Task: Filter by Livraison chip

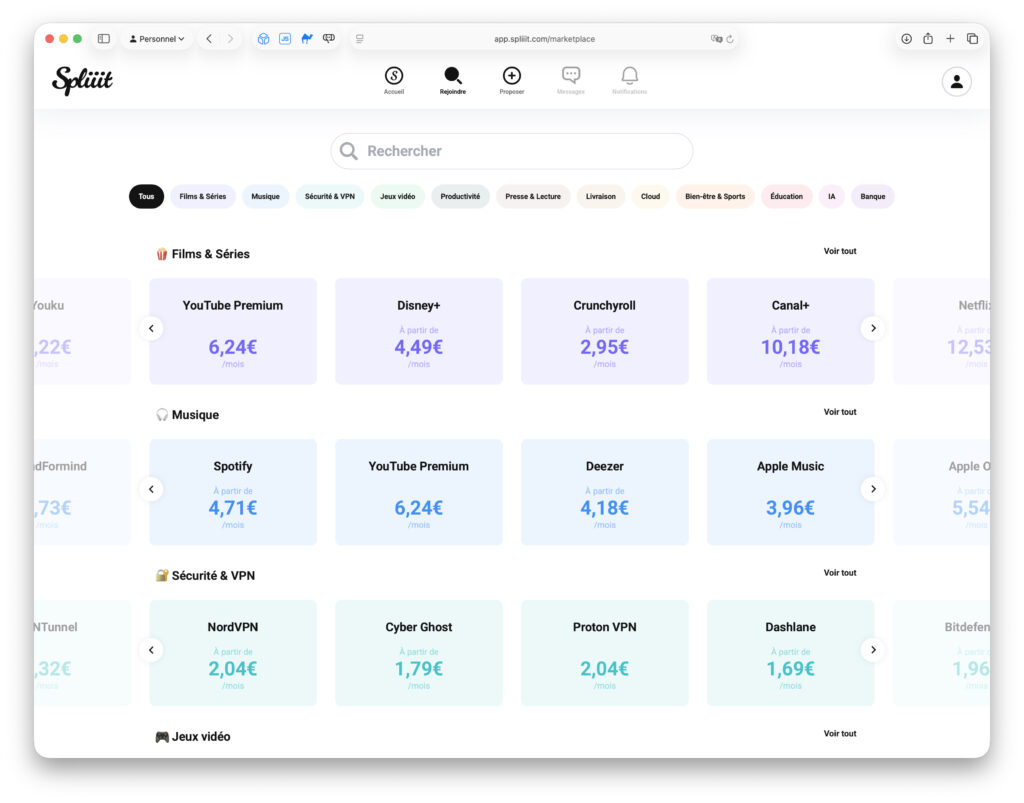Action: (x=600, y=197)
